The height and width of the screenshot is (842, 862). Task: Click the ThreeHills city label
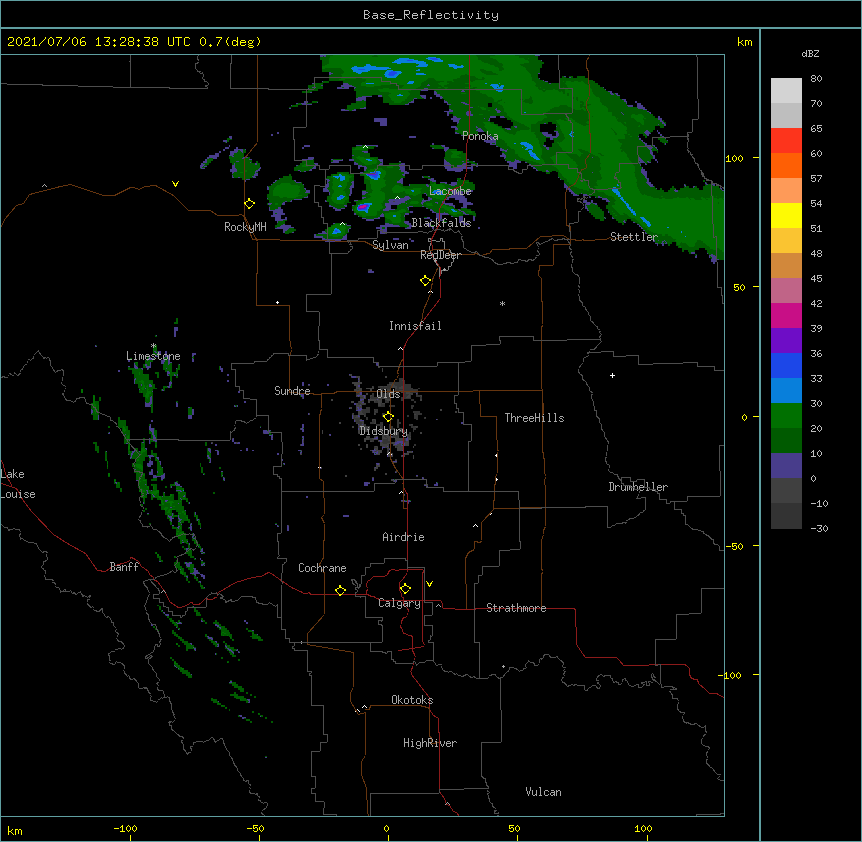(534, 418)
